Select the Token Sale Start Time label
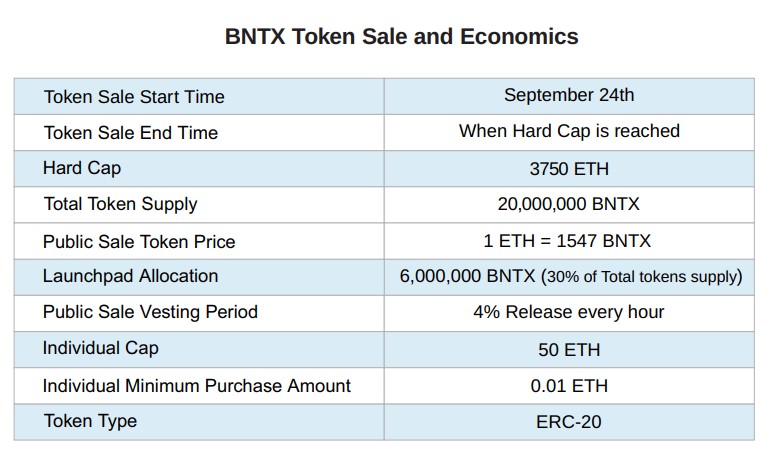772x474 pixels. point(134,96)
